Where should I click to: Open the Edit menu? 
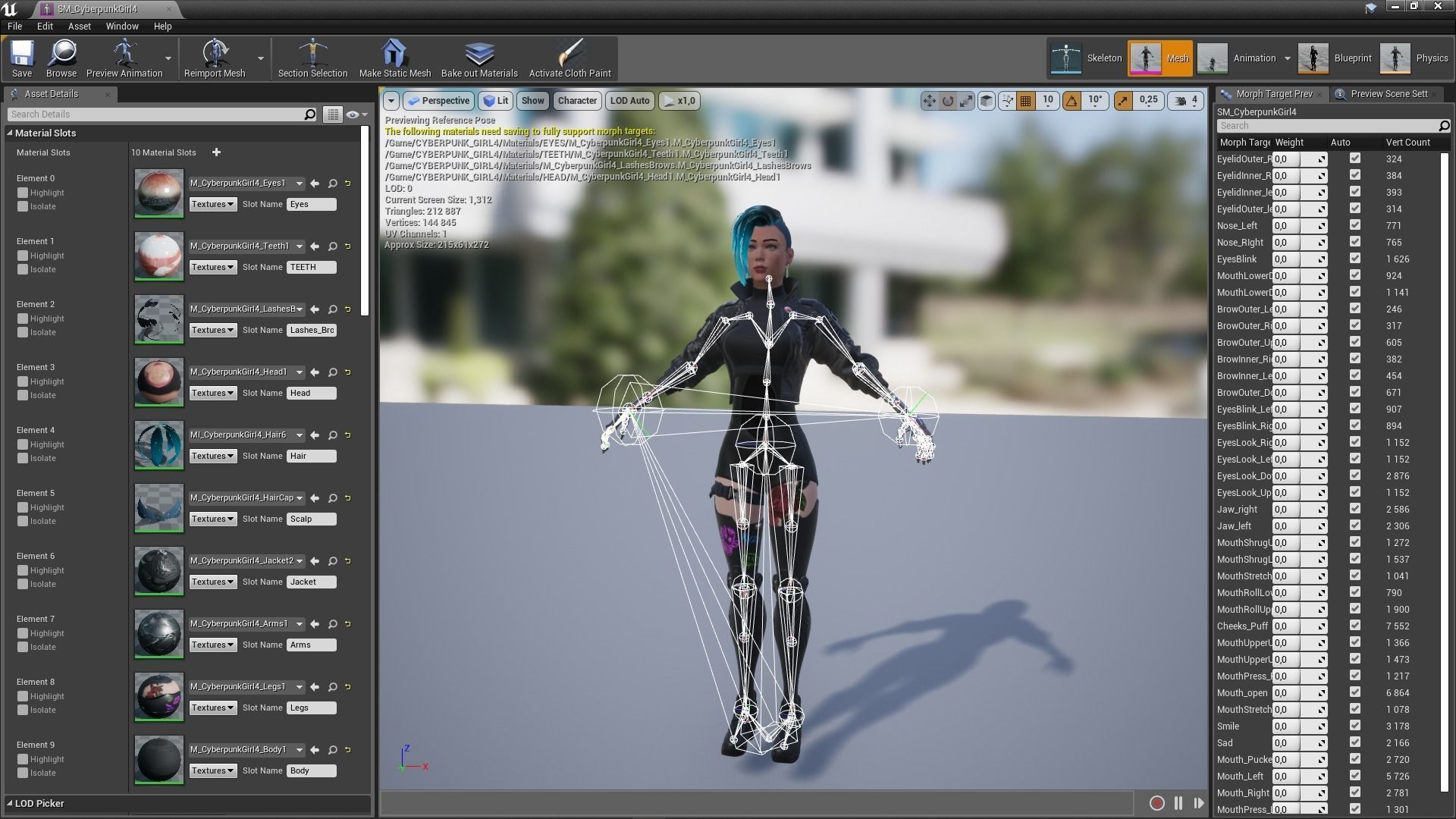point(45,26)
